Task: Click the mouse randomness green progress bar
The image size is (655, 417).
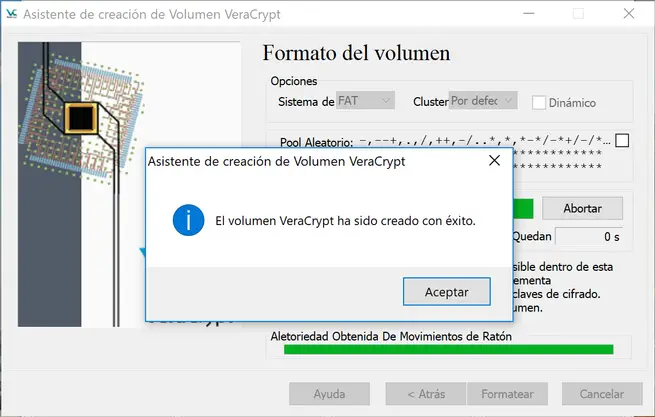Action: click(x=449, y=349)
